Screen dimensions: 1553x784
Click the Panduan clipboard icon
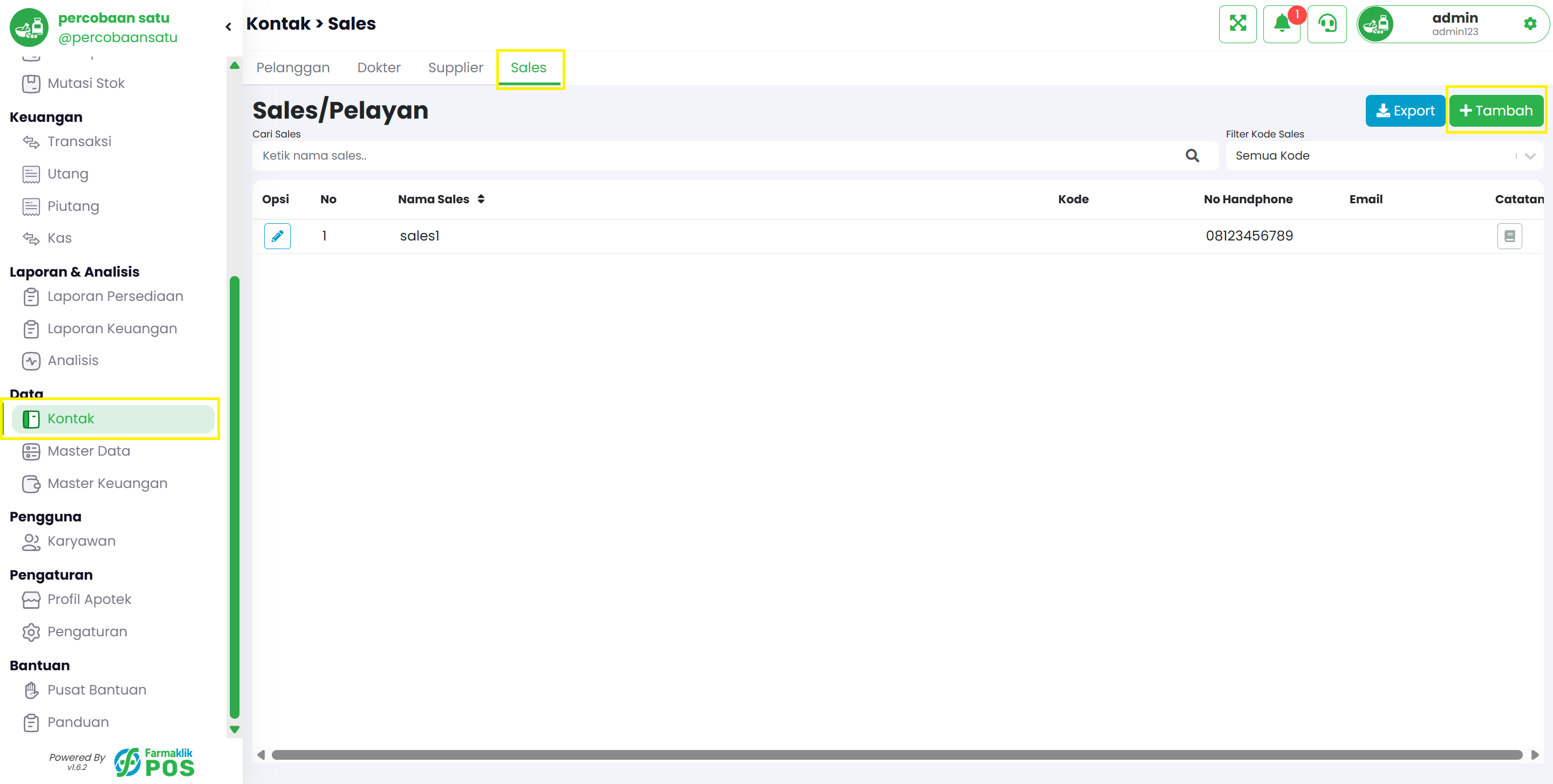click(x=31, y=723)
